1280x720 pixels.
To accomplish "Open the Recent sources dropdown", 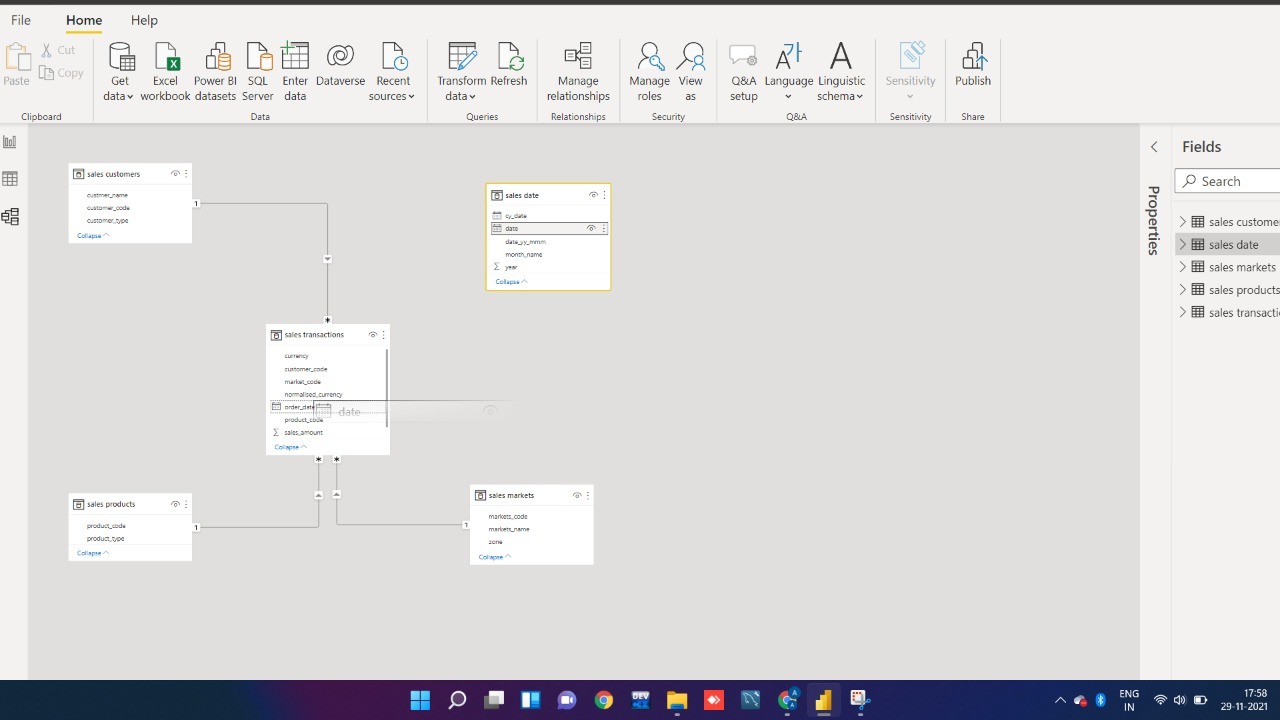I will (x=392, y=72).
